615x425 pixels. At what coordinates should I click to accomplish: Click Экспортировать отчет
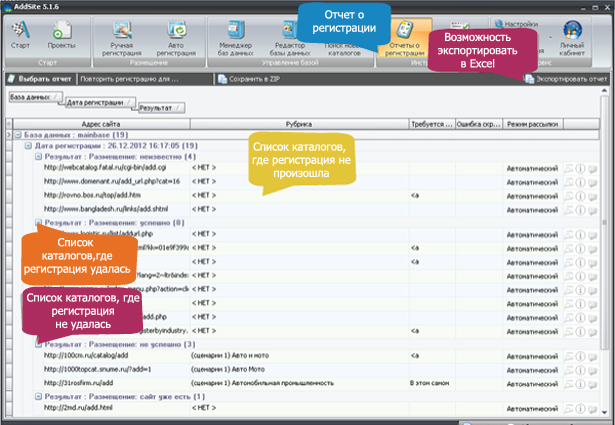pos(566,79)
